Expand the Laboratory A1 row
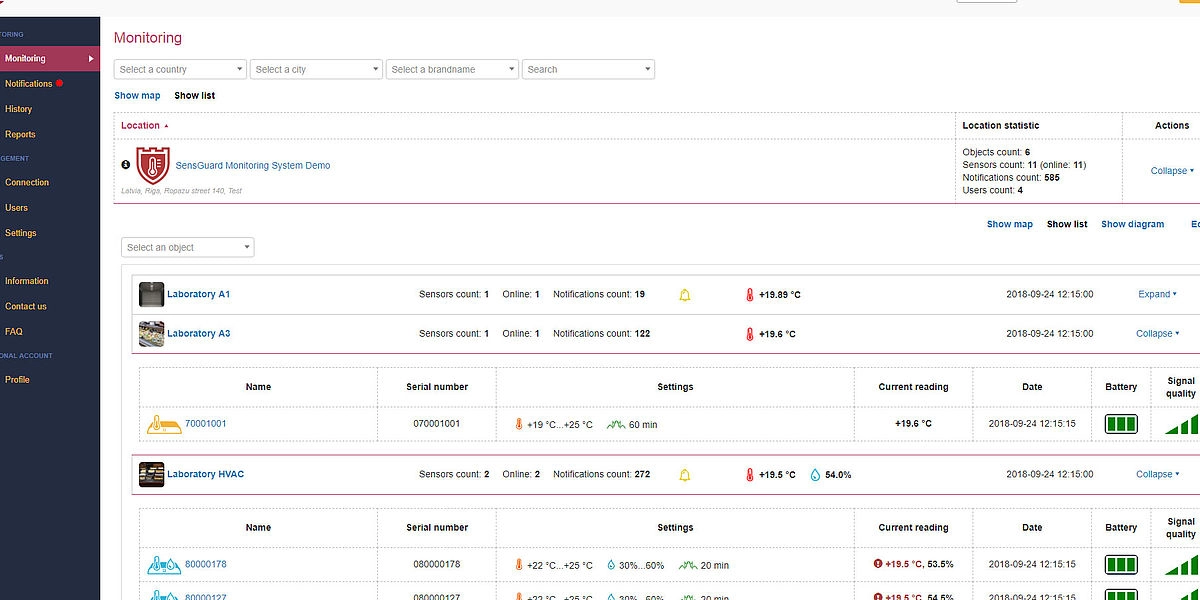The image size is (1200, 600). click(x=1158, y=295)
